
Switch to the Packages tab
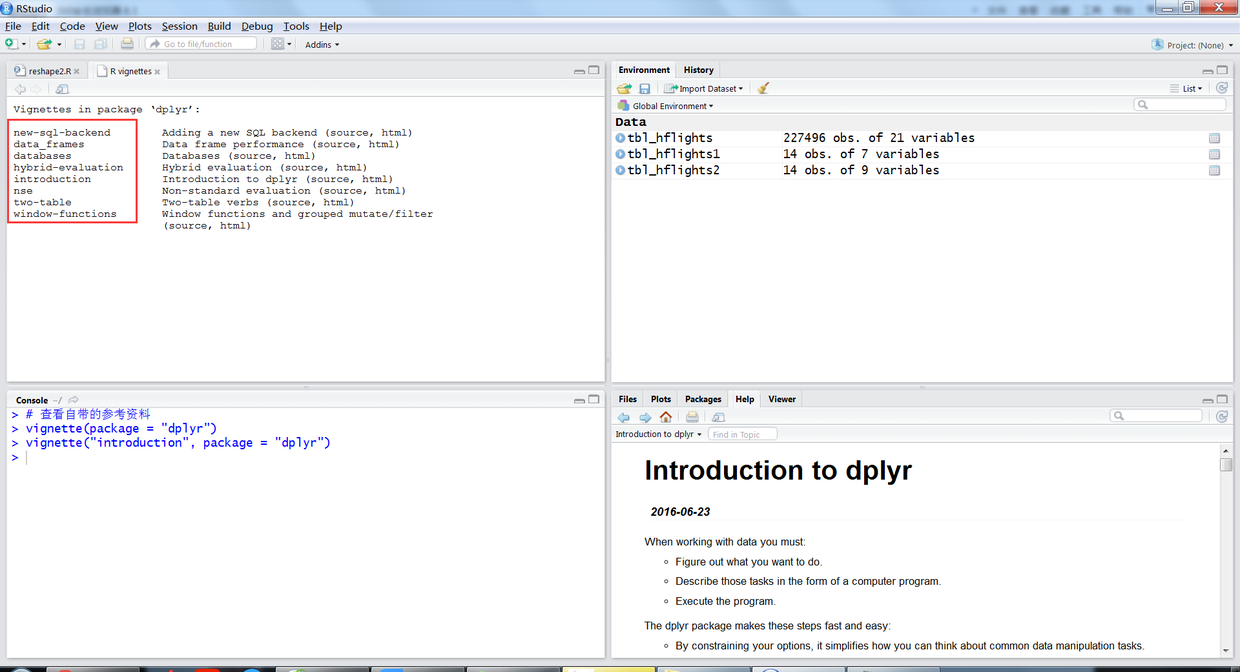point(703,399)
